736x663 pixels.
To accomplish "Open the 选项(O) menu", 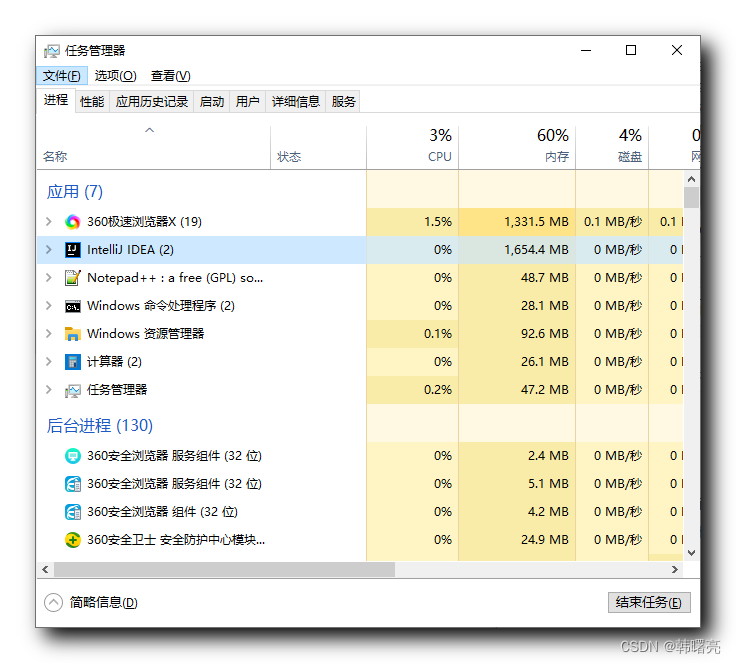I will 115,76.
